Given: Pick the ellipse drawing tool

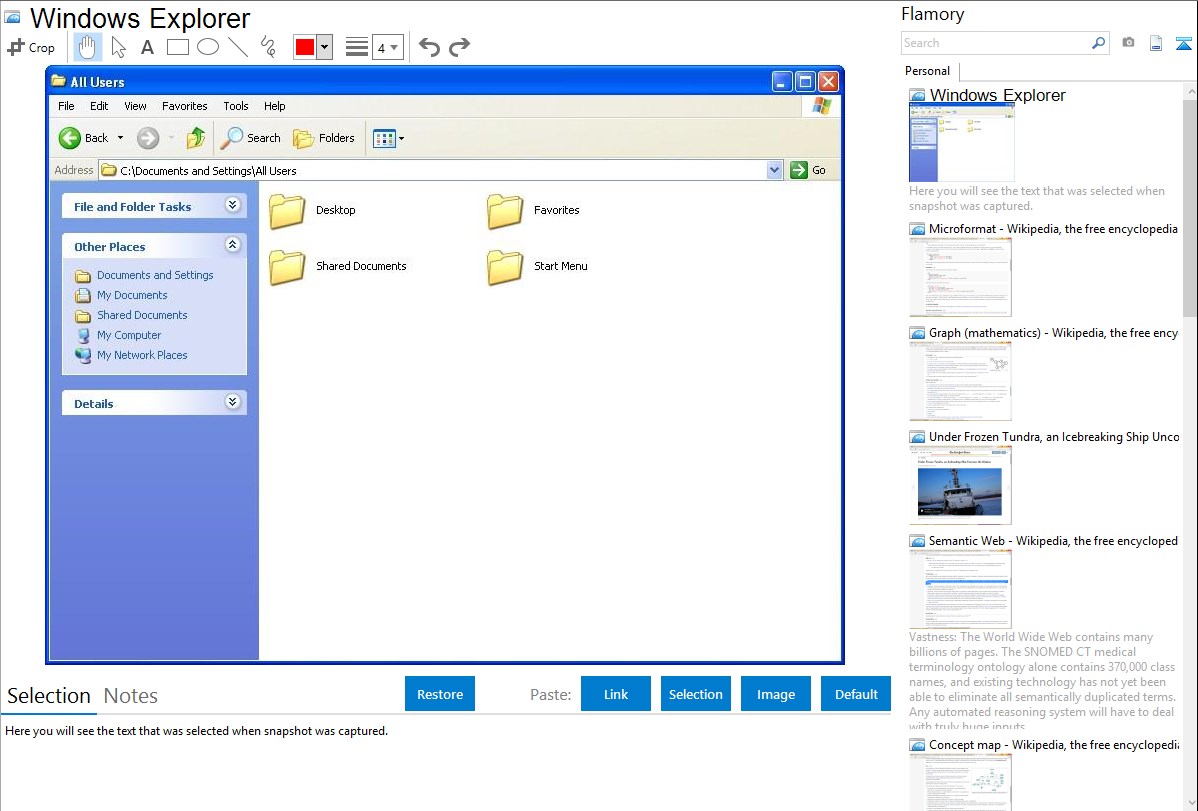Looking at the screenshot, I should point(208,47).
